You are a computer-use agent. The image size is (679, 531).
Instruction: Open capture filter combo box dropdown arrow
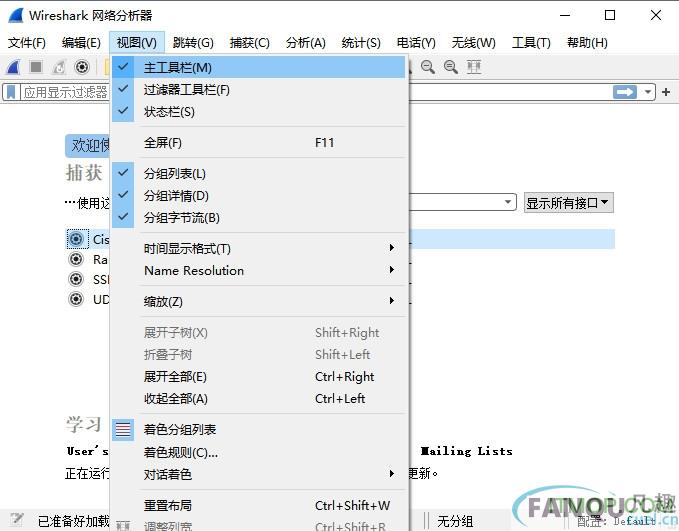(508, 202)
